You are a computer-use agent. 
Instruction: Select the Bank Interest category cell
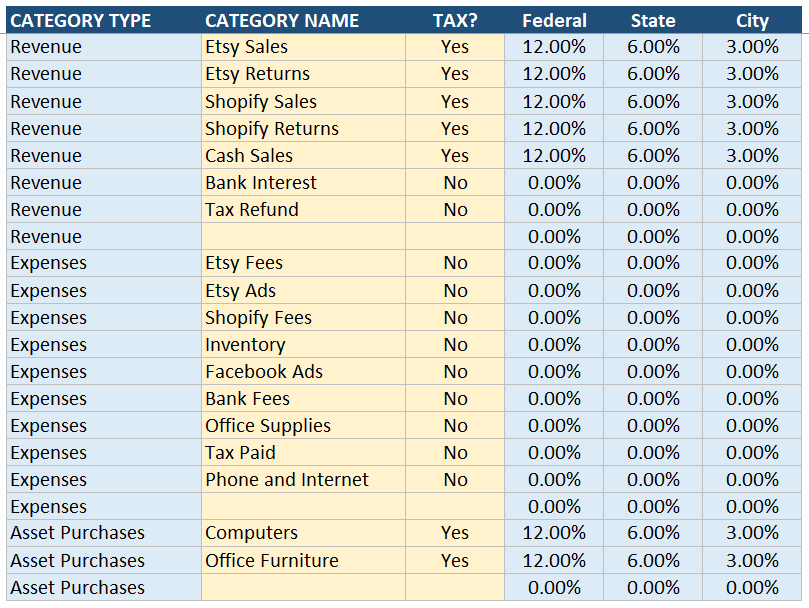[302, 182]
